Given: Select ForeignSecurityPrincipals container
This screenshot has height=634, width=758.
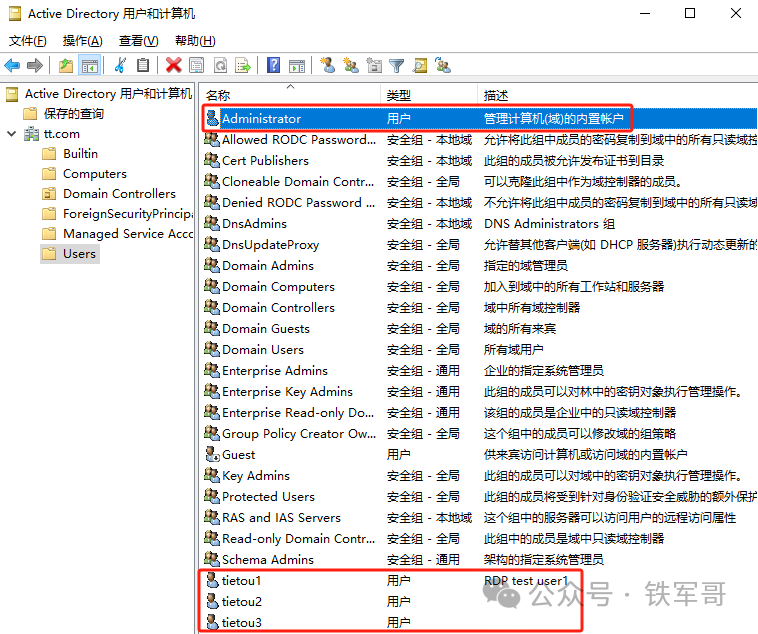Looking at the screenshot, I should point(128,214).
